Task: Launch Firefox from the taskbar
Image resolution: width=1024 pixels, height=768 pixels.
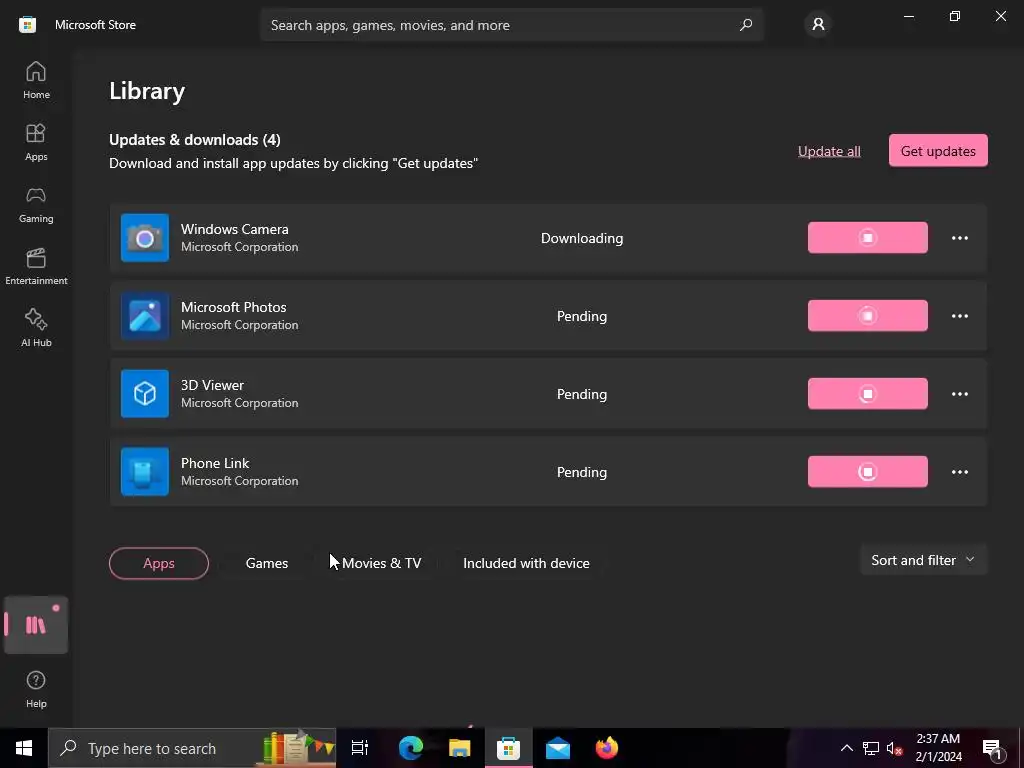Action: coord(607,748)
